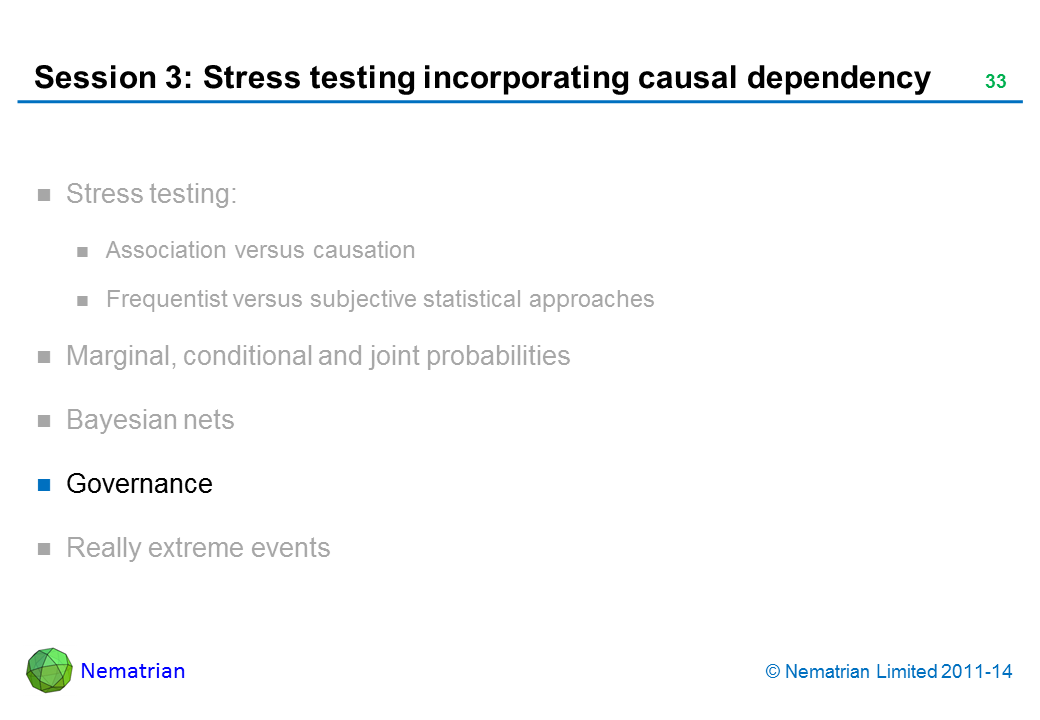Select the Really extreme events item
This screenshot has height=720, width=1040.
tap(198, 548)
